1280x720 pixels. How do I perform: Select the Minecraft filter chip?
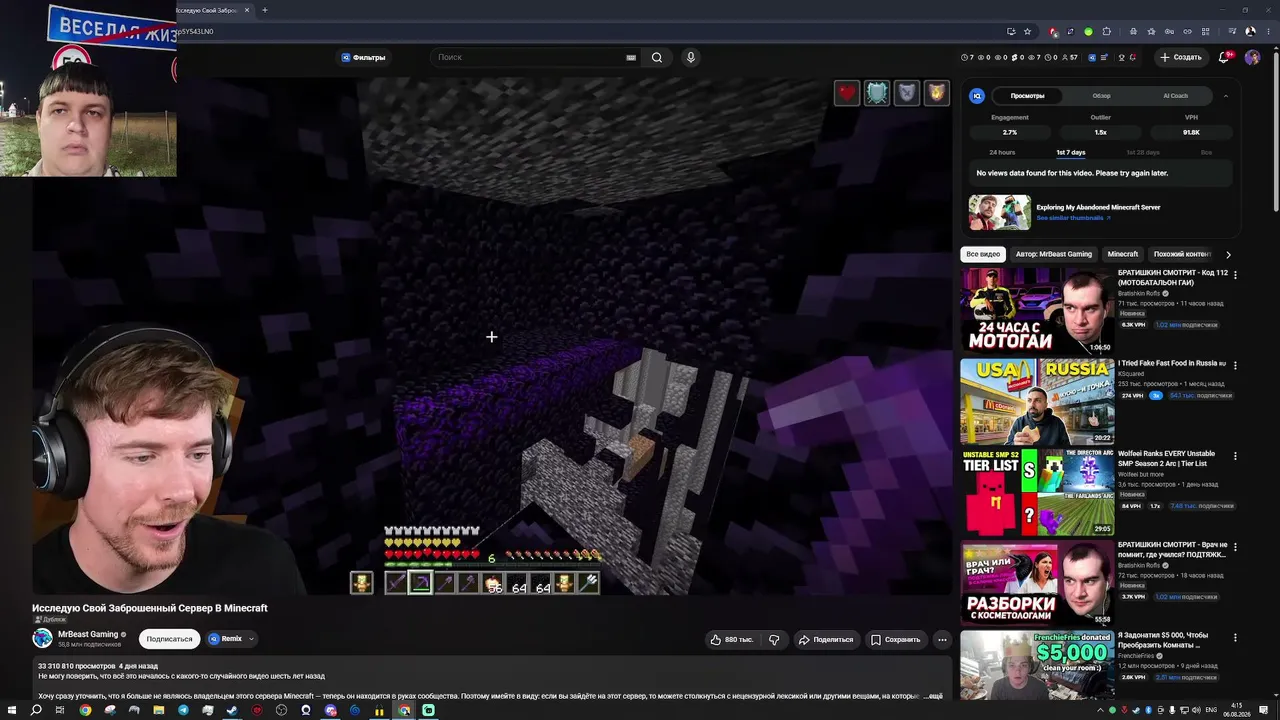tap(1123, 254)
